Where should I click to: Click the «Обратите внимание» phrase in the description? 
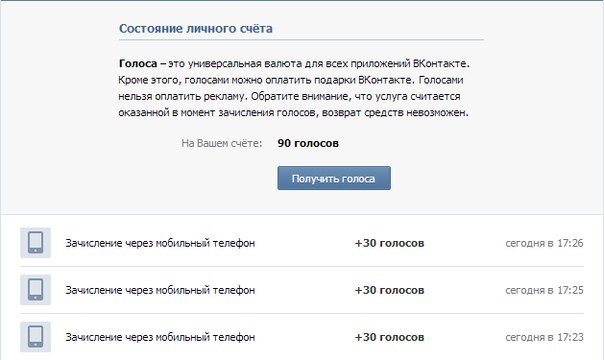300,96
